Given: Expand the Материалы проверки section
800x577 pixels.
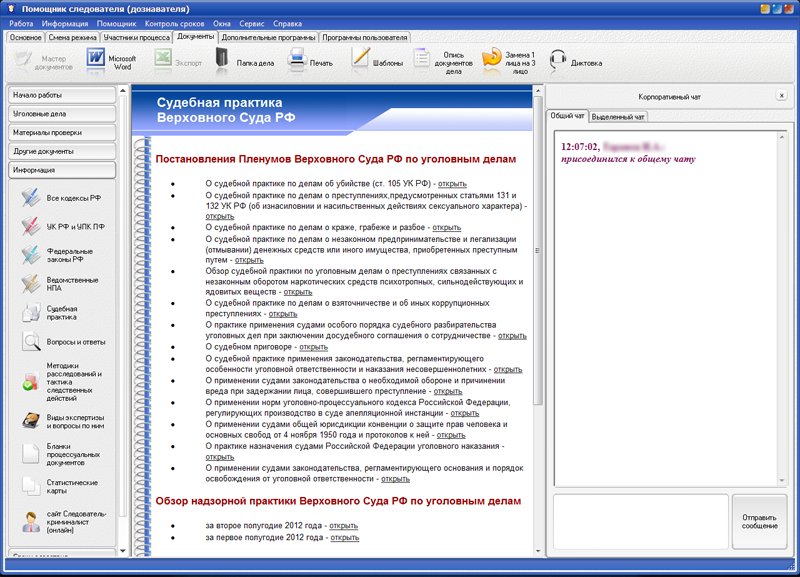Looking at the screenshot, I should point(66,132).
